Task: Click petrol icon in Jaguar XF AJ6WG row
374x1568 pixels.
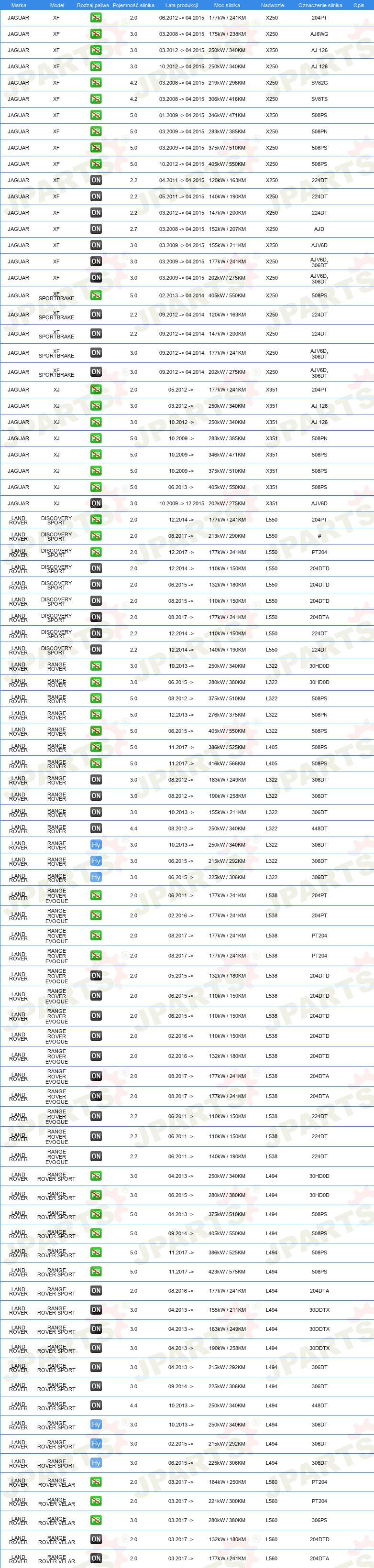Action: tap(96, 34)
